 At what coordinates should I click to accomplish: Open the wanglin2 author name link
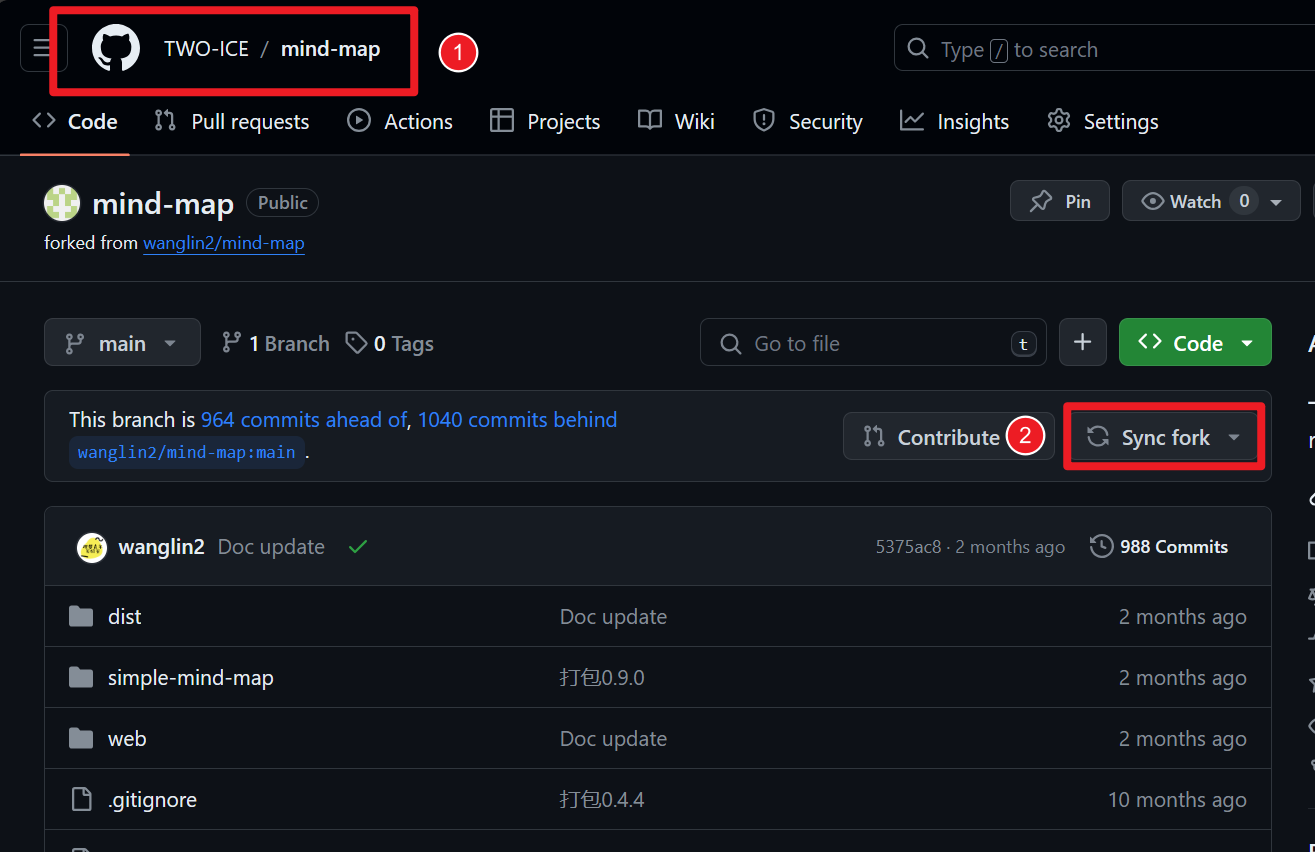click(161, 547)
